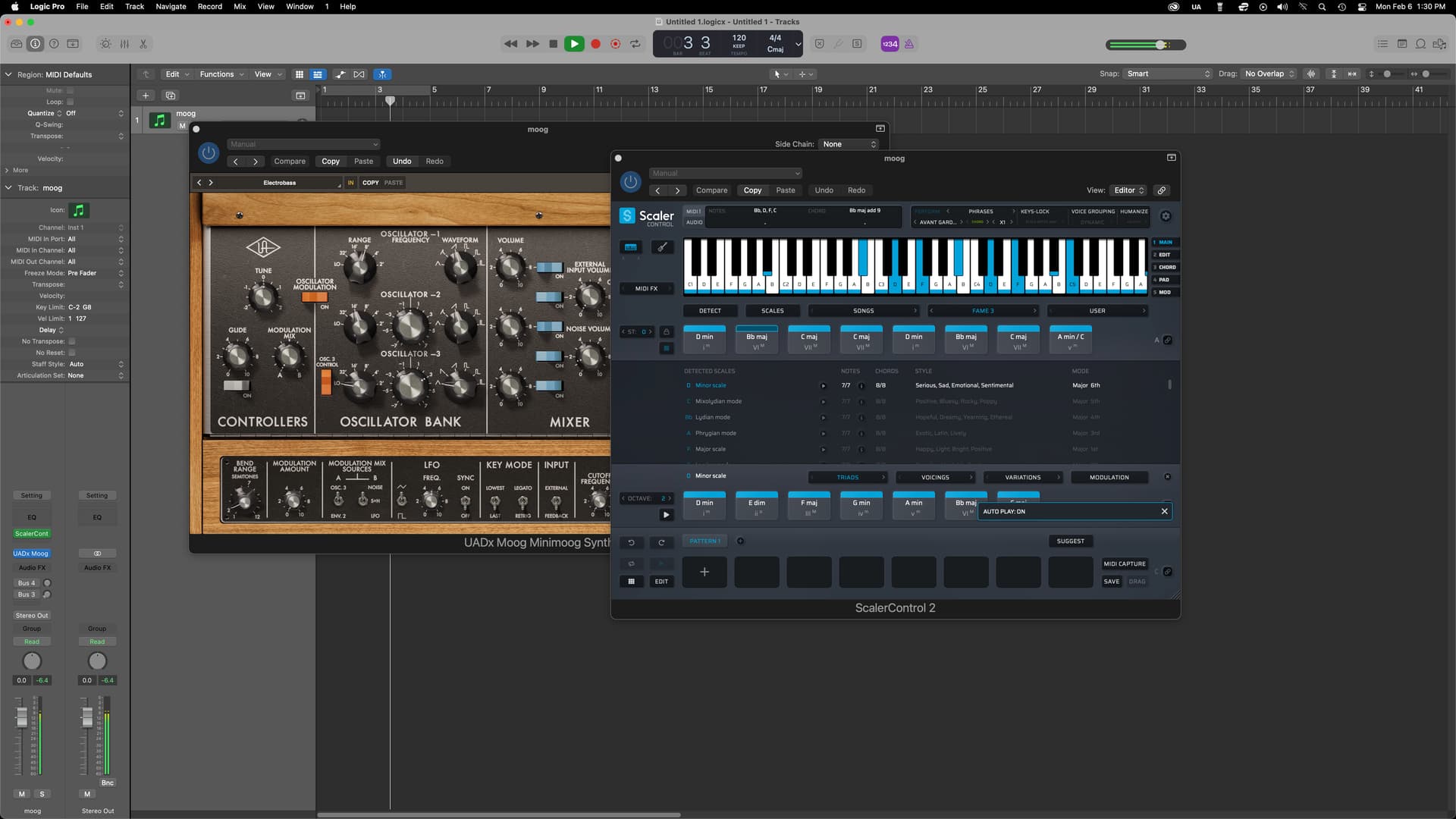Show the Mixer sliders icon
Screen dimensions: 1456x819
coord(124,44)
